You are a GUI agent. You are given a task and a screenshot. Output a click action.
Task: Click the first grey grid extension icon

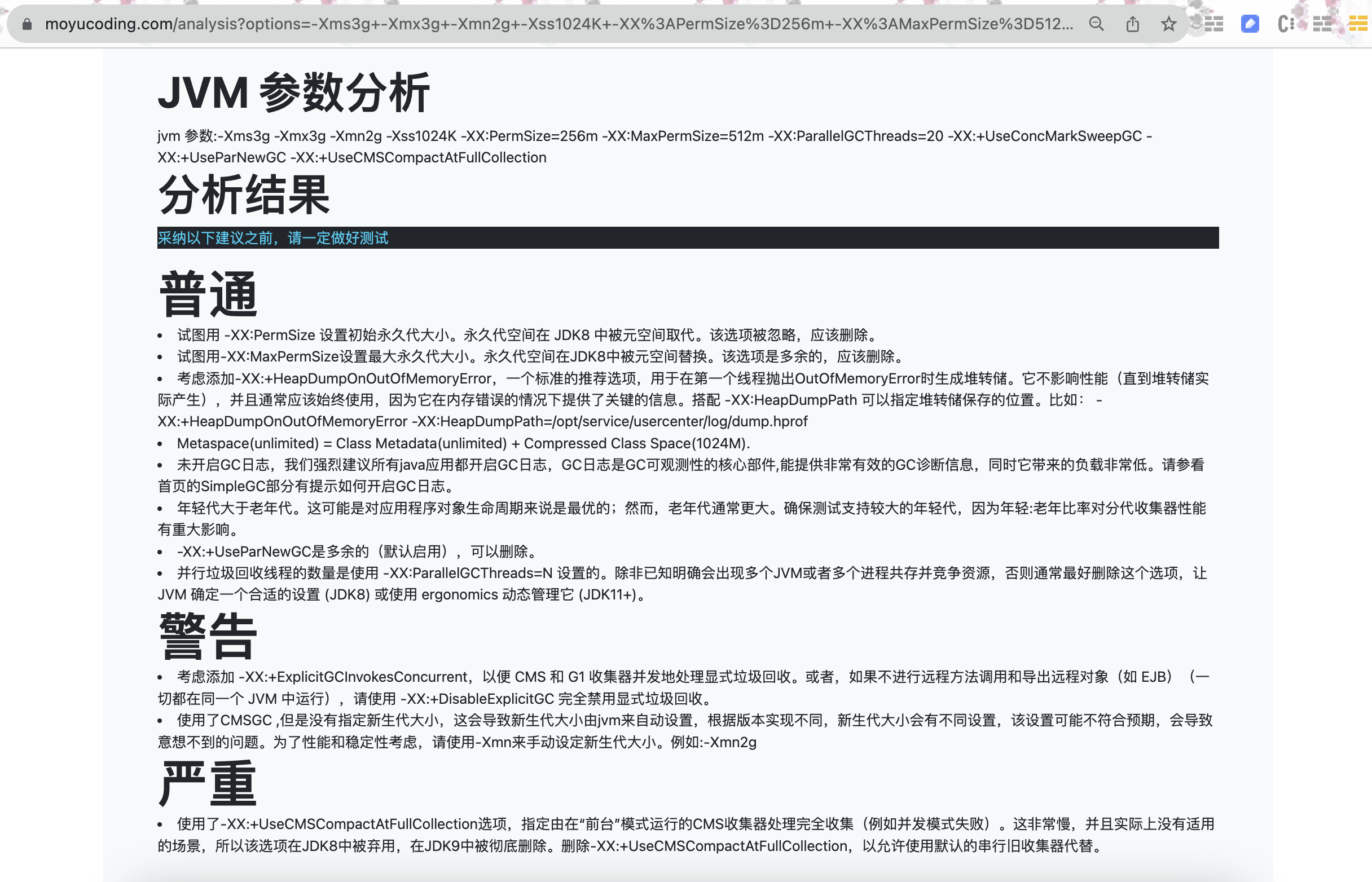pos(1215,24)
